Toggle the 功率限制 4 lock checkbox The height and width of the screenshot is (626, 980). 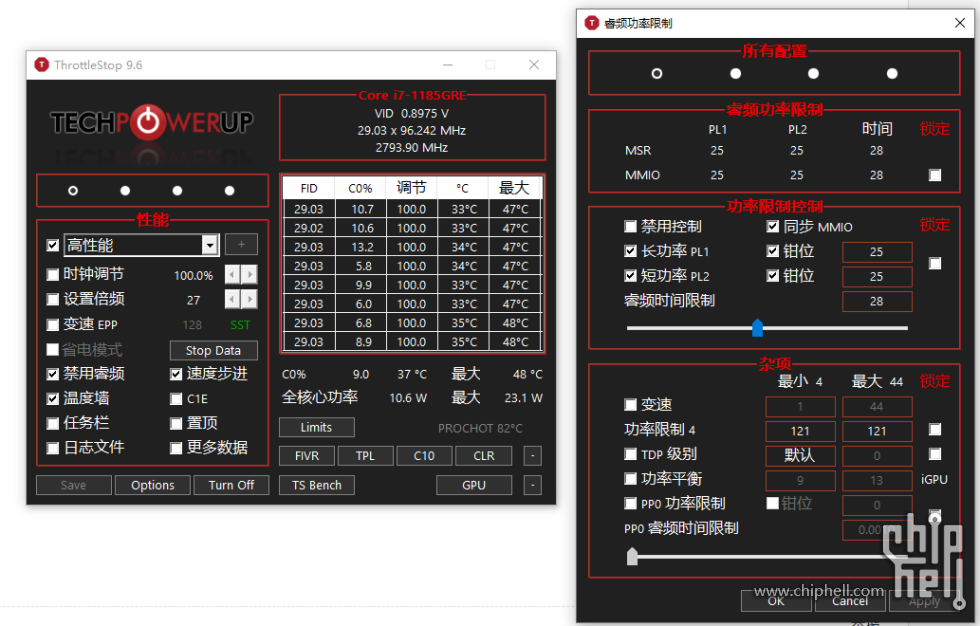(935, 429)
